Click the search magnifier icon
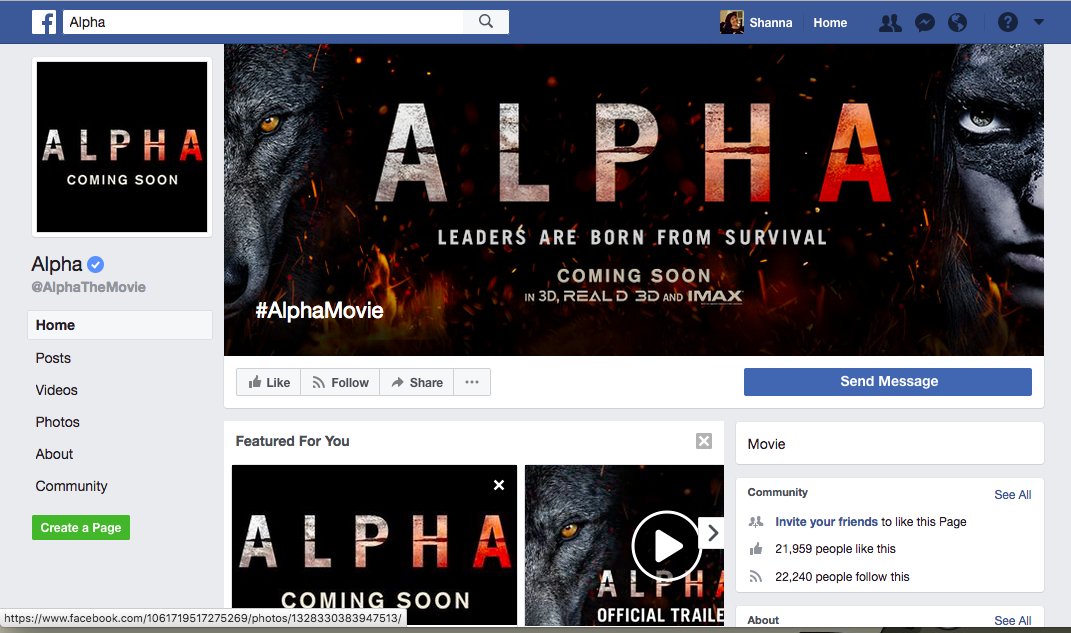Image resolution: width=1071 pixels, height=633 pixels. pyautogui.click(x=486, y=21)
